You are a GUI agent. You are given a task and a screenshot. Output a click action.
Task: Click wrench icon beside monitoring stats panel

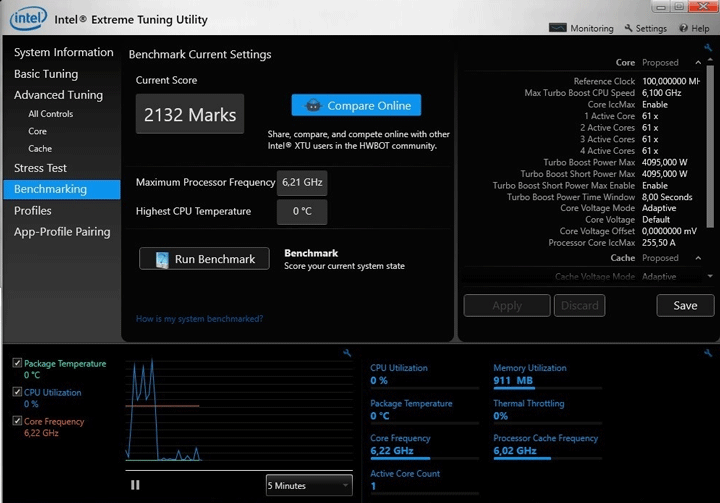pos(708,353)
